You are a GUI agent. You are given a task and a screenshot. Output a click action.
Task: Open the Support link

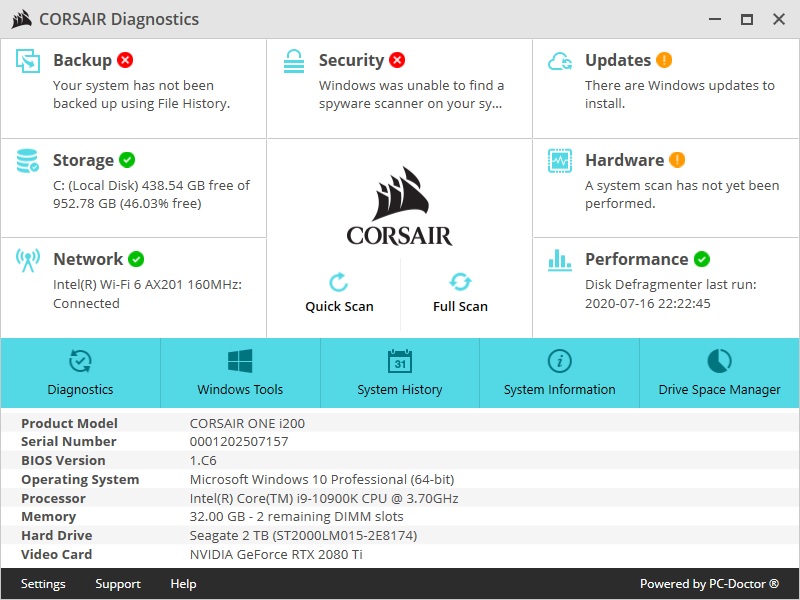(118, 584)
